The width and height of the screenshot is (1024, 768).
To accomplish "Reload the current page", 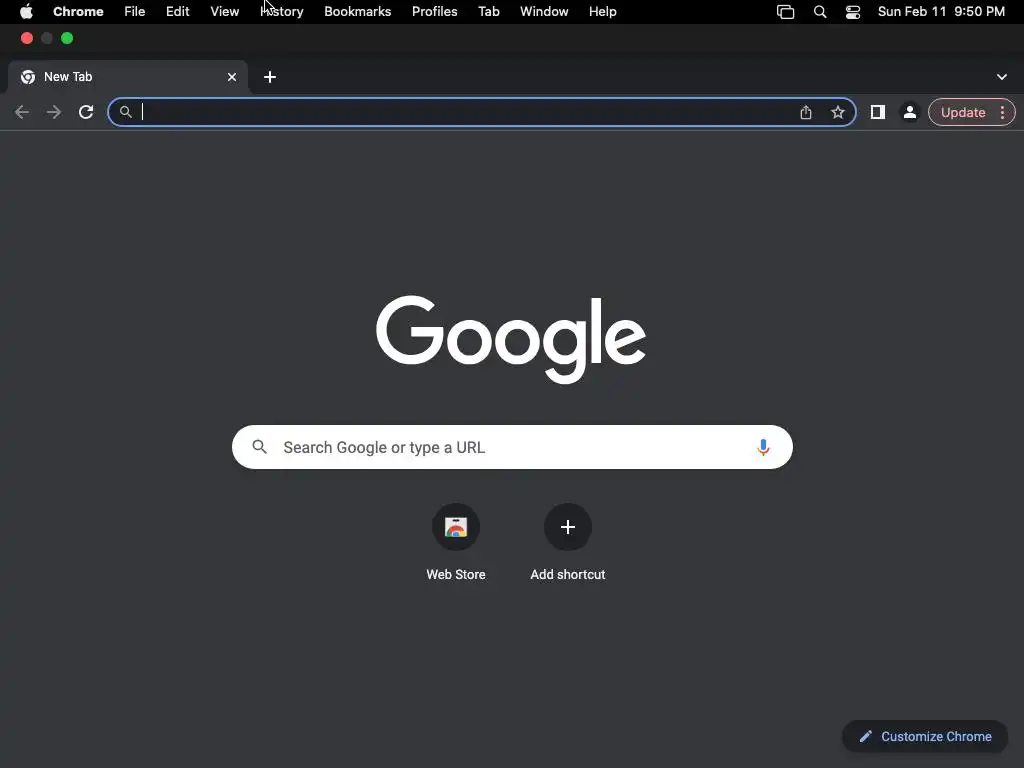I will coord(86,112).
